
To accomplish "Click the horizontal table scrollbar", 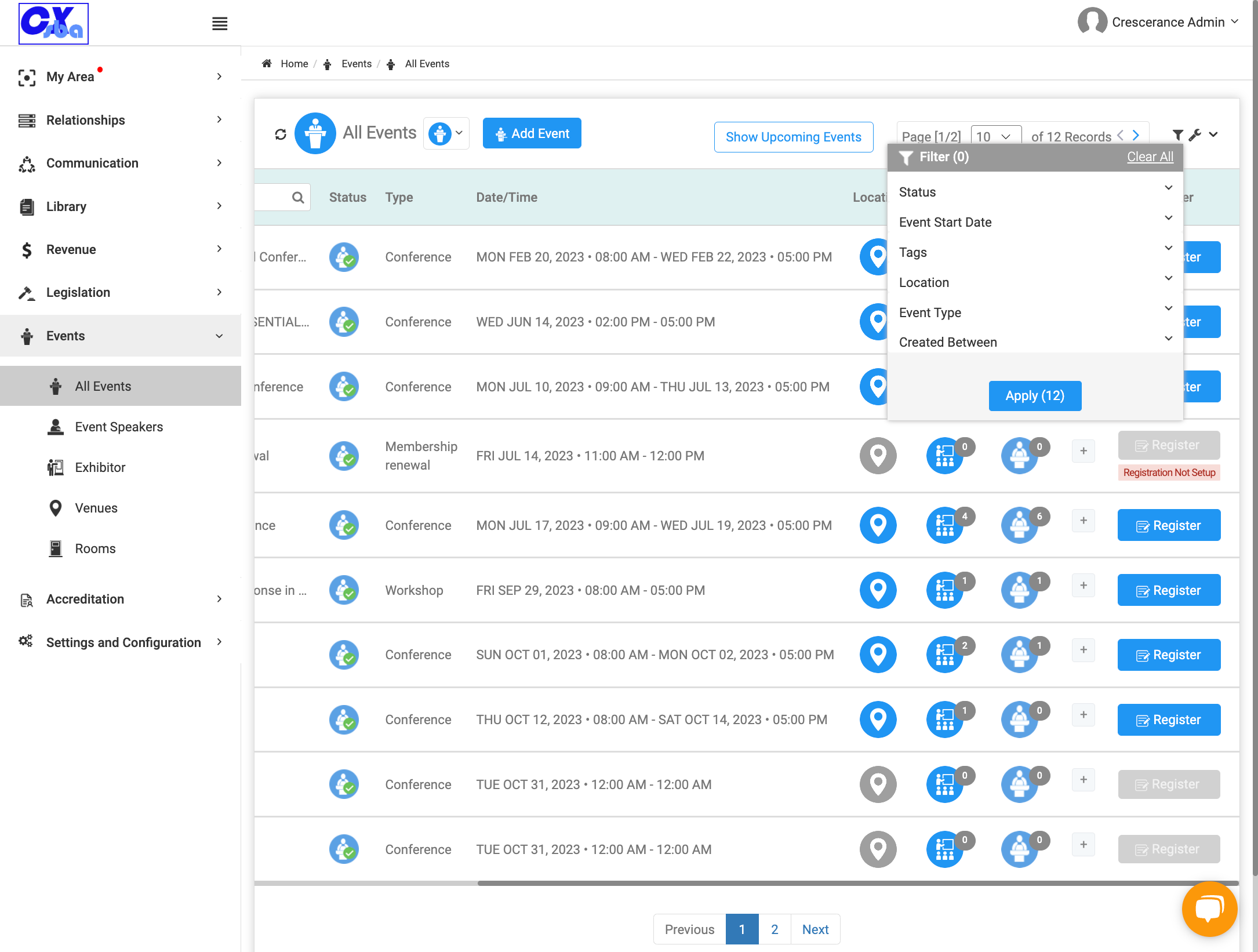I will 858,883.
